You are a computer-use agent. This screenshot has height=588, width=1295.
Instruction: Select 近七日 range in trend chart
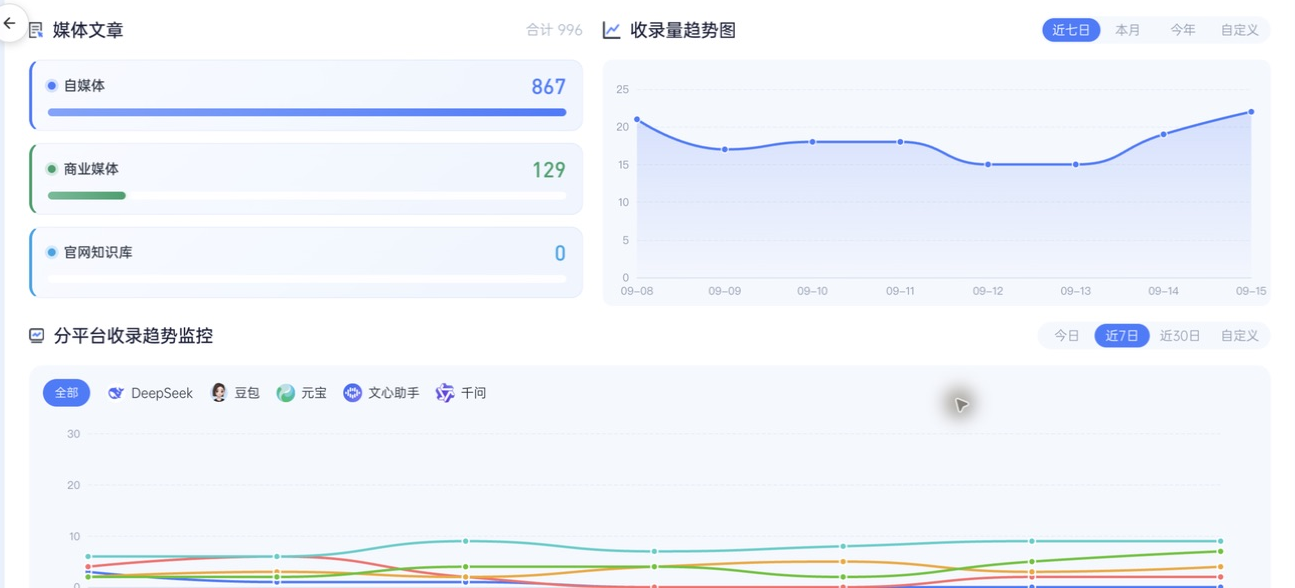1071,30
